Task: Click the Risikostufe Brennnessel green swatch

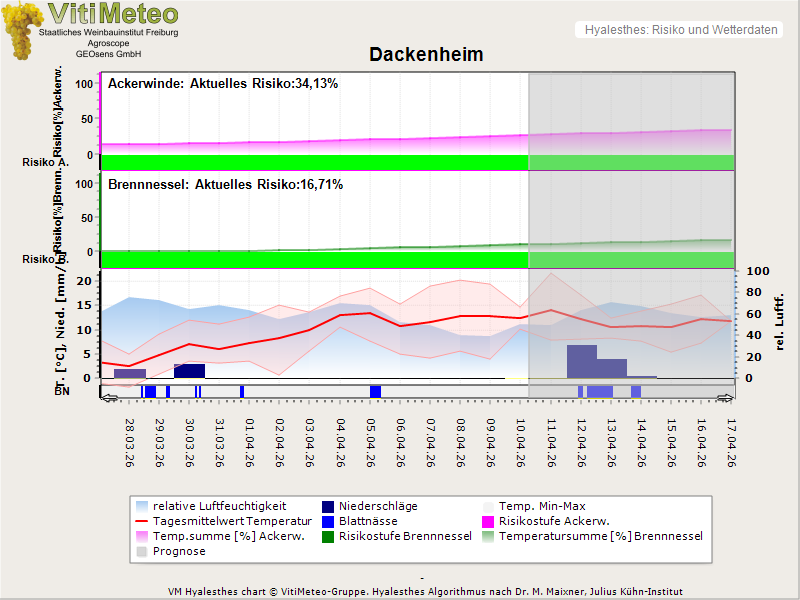Action: [328, 536]
